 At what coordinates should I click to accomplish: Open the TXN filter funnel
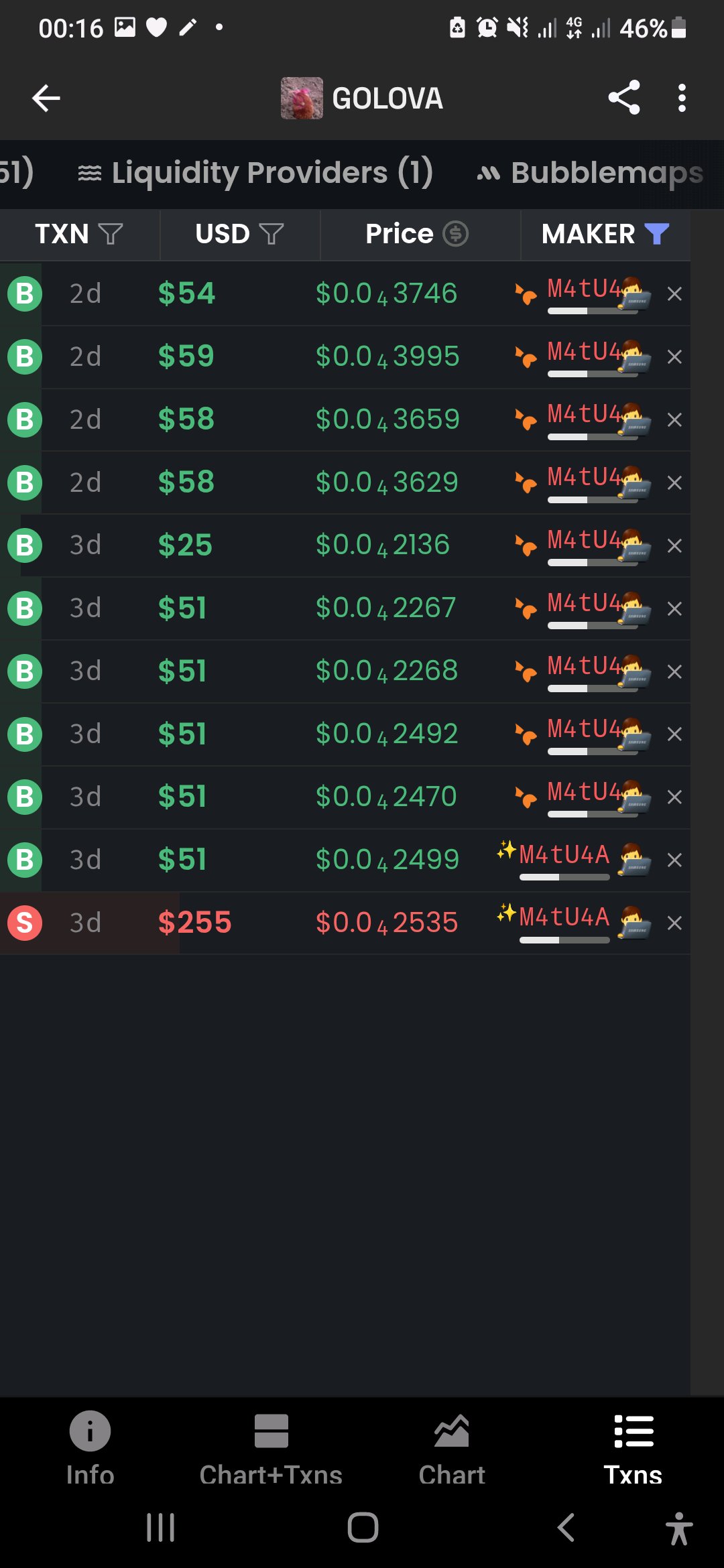coord(111,234)
